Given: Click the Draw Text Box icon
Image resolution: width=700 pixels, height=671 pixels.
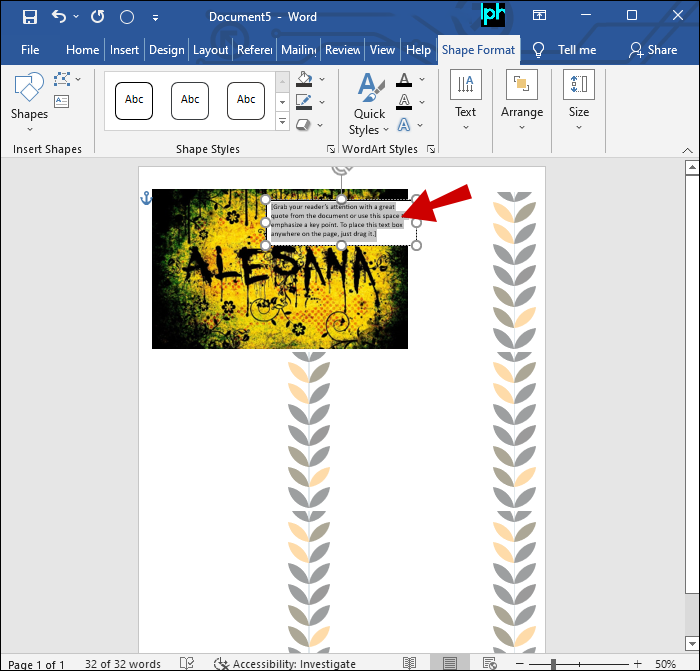Looking at the screenshot, I should click(62, 101).
